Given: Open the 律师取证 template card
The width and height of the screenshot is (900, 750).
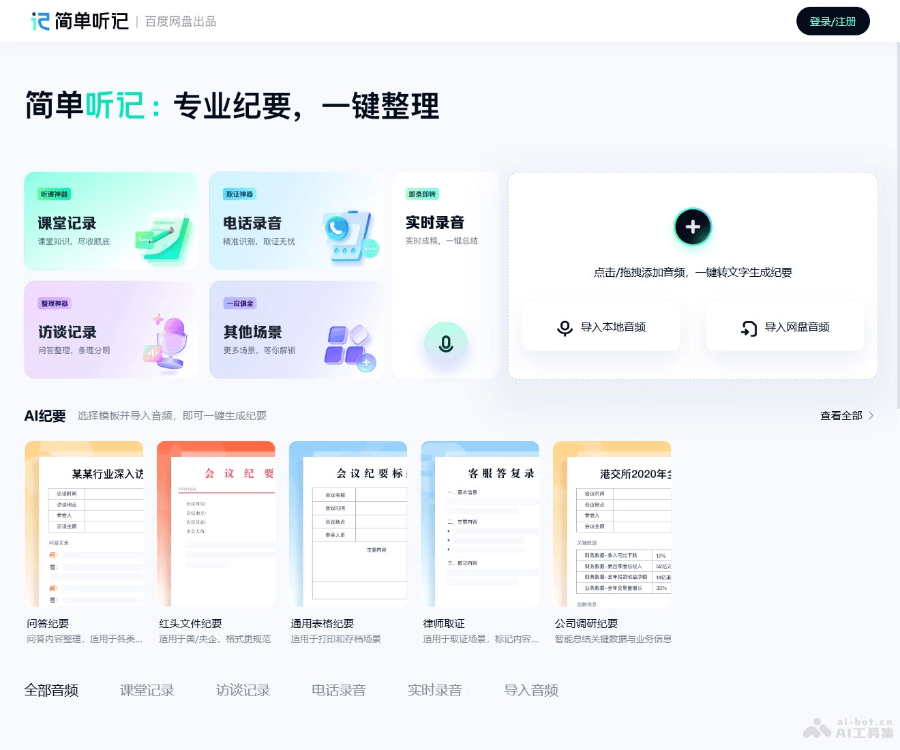Looking at the screenshot, I should (480, 523).
